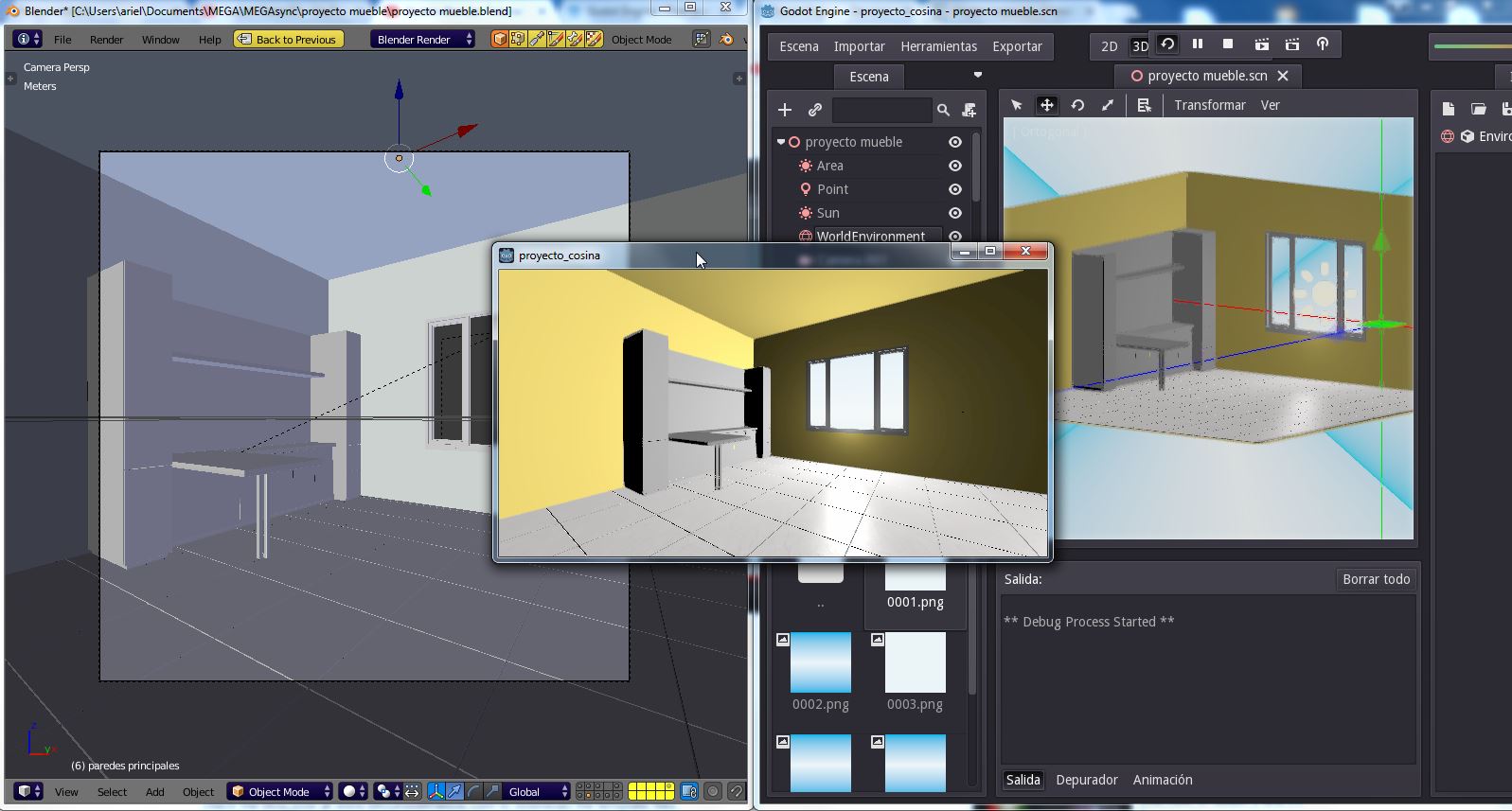Select Godot viewport move tool
Viewport: 1512px width, 811px height.
coord(1046,105)
